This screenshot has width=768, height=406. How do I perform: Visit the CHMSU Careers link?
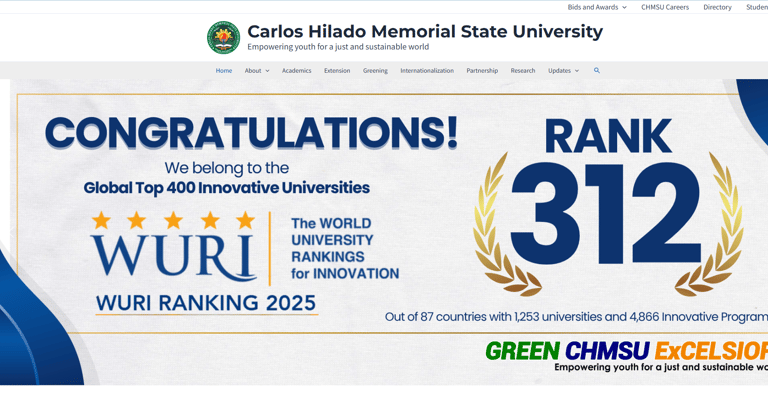pyautogui.click(x=665, y=7)
